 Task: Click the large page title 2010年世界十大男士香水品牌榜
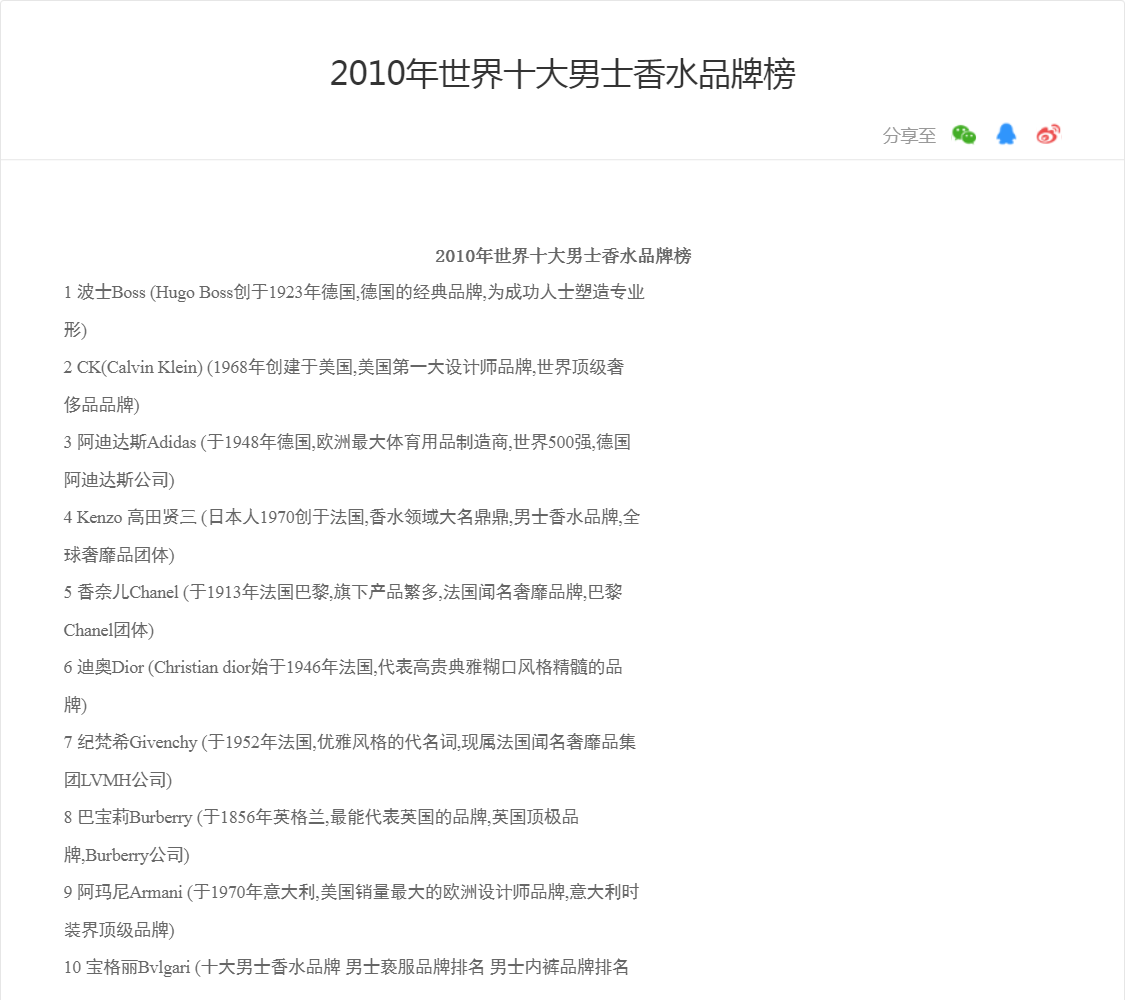click(562, 74)
